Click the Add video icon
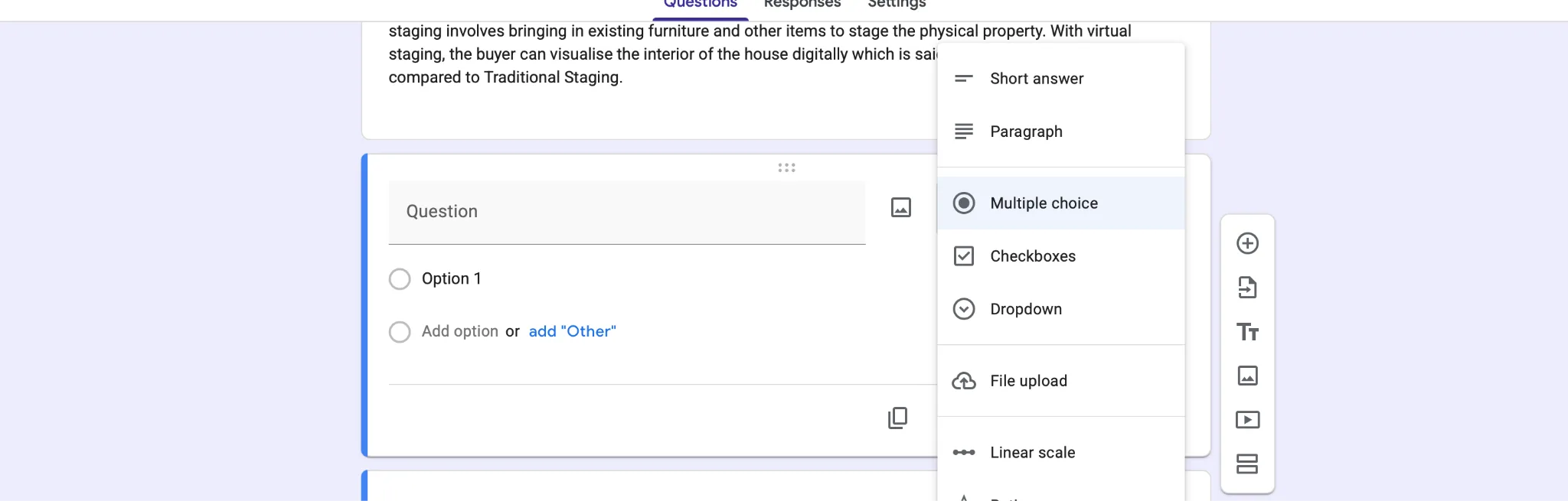This screenshot has height=501, width=1568. click(x=1247, y=420)
